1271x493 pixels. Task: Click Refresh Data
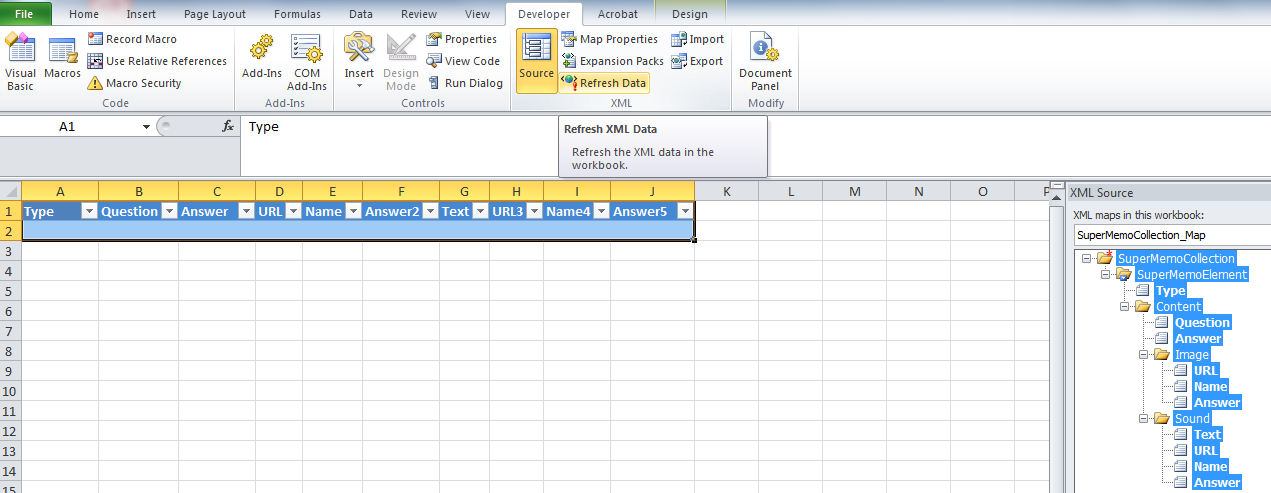click(604, 83)
